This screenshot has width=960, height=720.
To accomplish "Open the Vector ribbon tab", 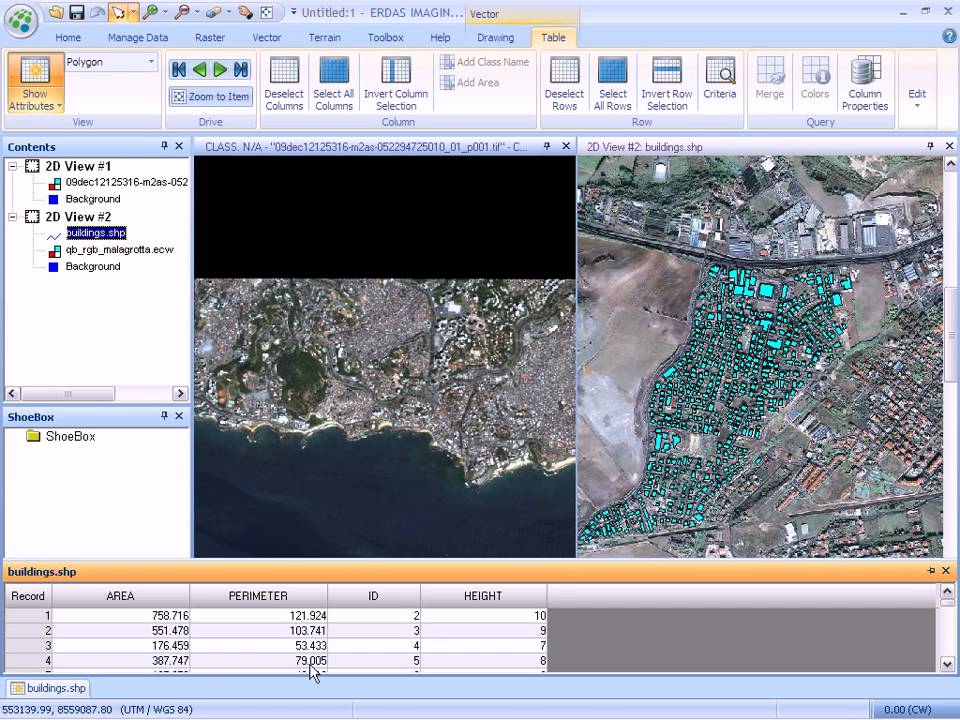I will (x=267, y=37).
